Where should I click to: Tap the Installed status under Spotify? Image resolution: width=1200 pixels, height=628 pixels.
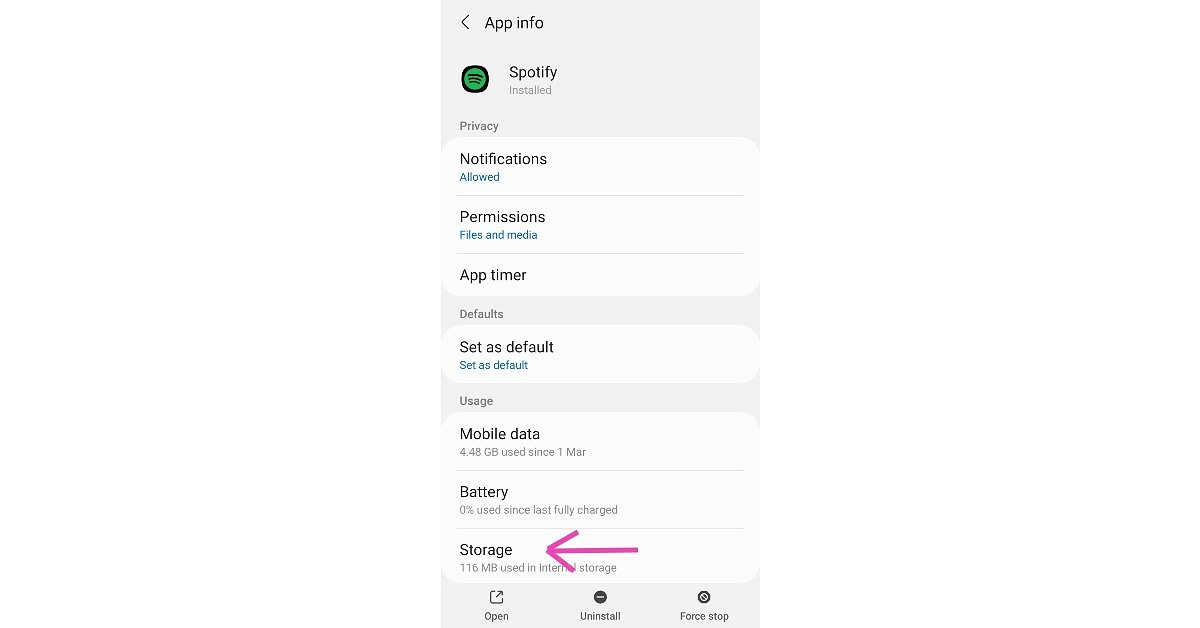[530, 90]
